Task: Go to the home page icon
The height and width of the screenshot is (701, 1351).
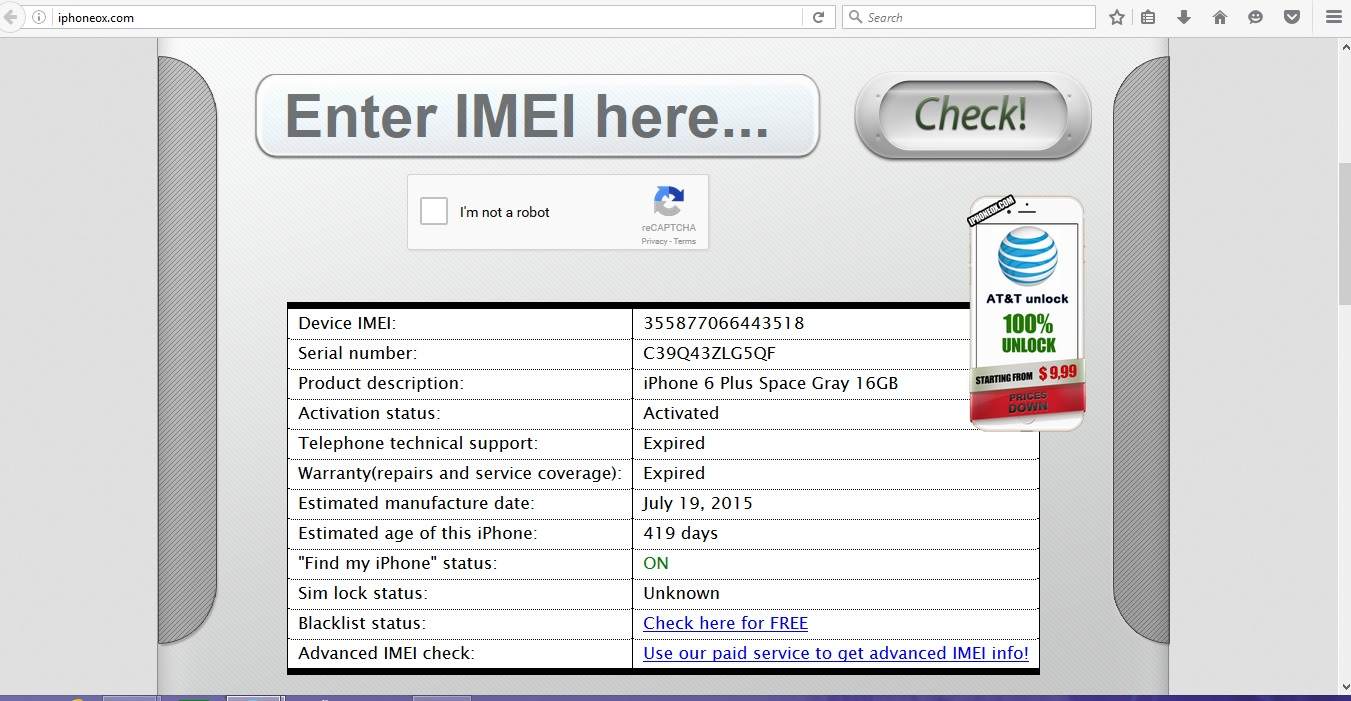Action: click(1220, 17)
